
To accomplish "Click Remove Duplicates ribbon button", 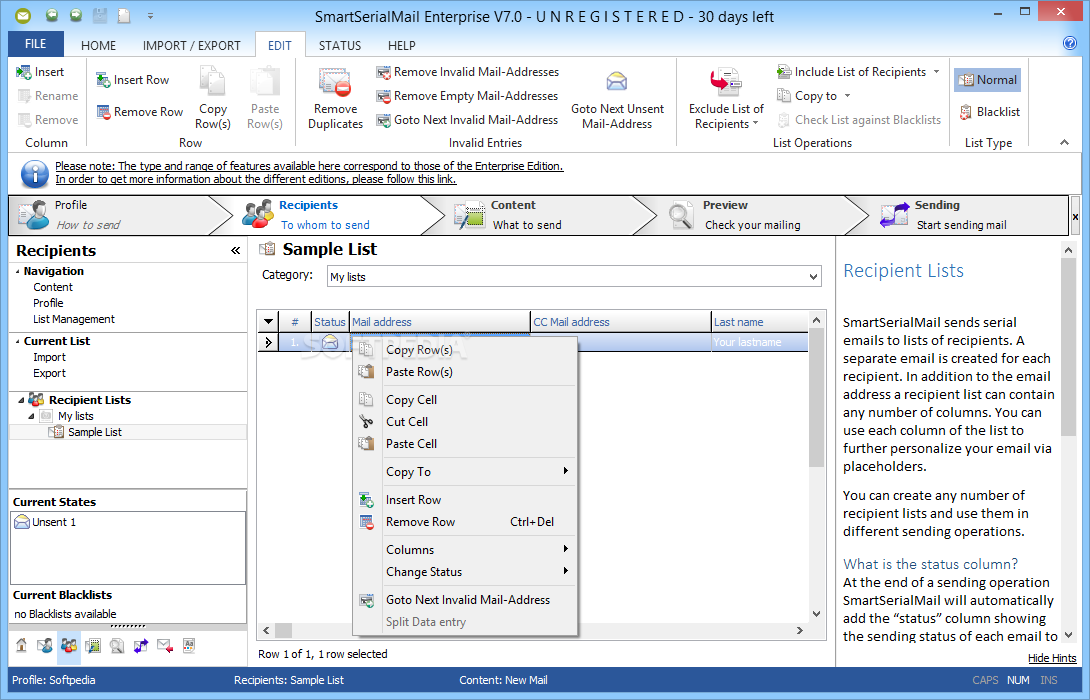I will tap(335, 98).
